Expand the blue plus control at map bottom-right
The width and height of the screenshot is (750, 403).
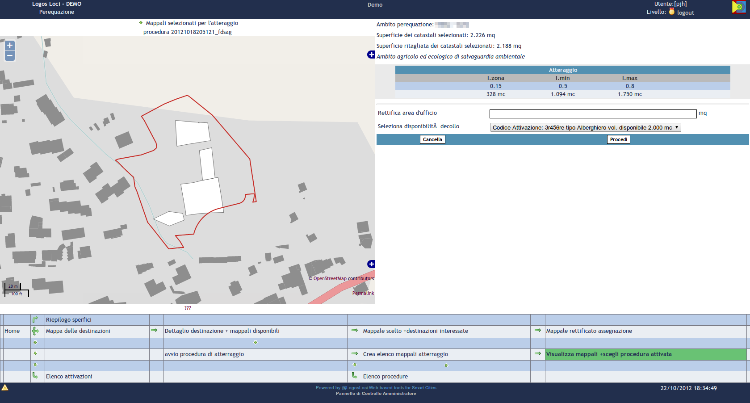pyautogui.click(x=371, y=263)
